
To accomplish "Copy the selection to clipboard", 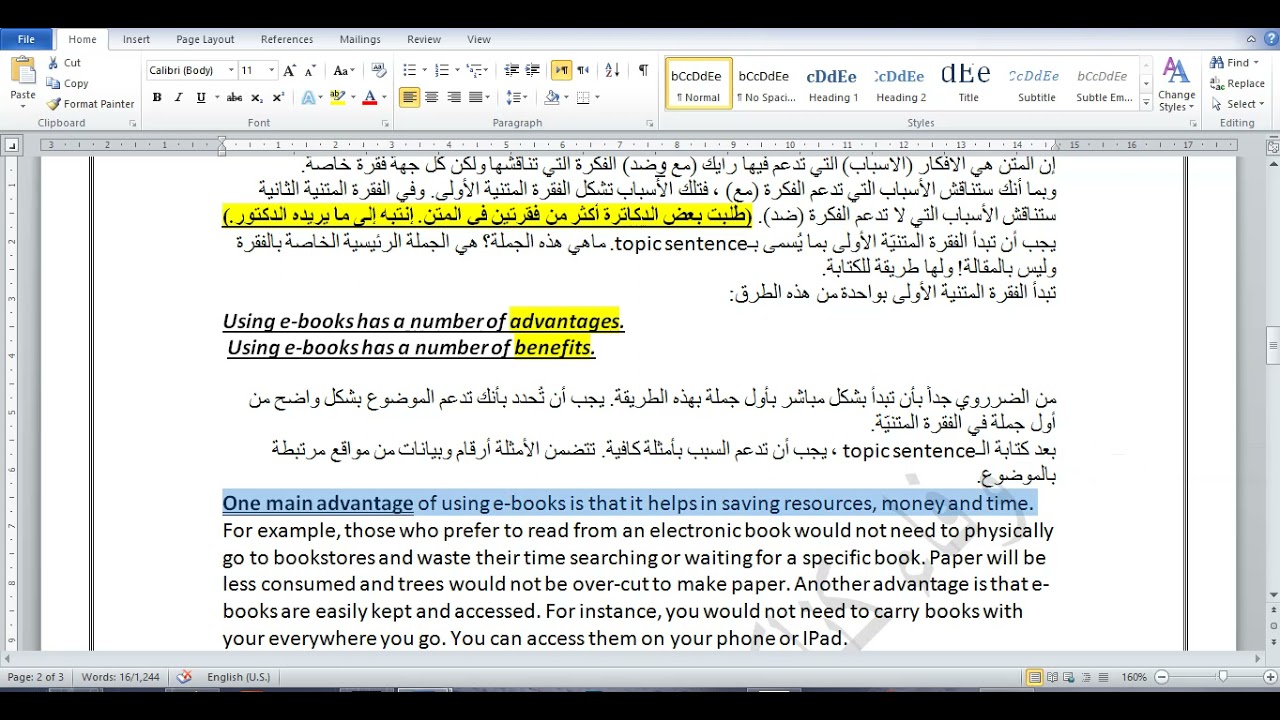I will (68, 83).
